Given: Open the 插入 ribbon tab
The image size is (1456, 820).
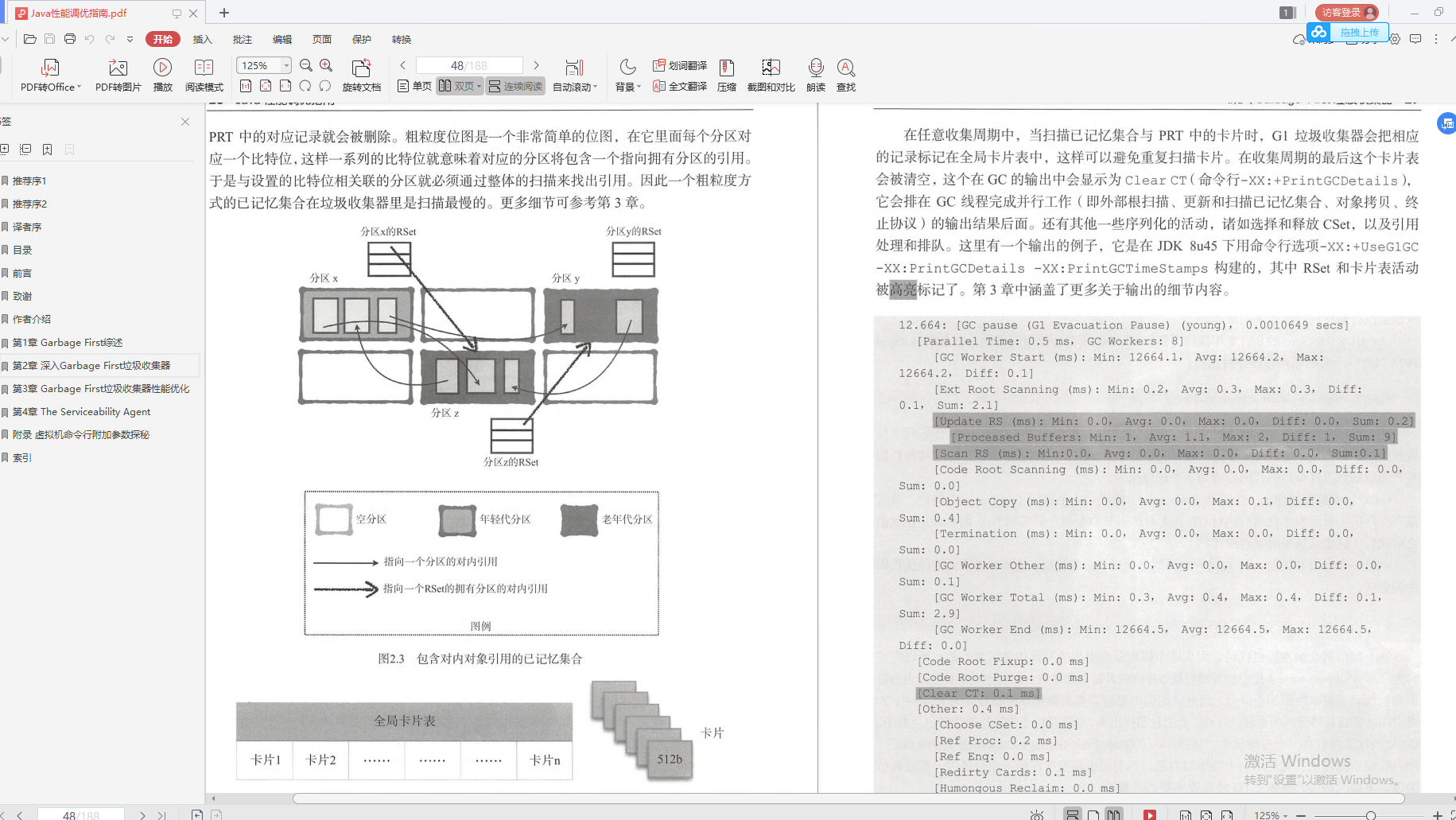Looking at the screenshot, I should (203, 39).
